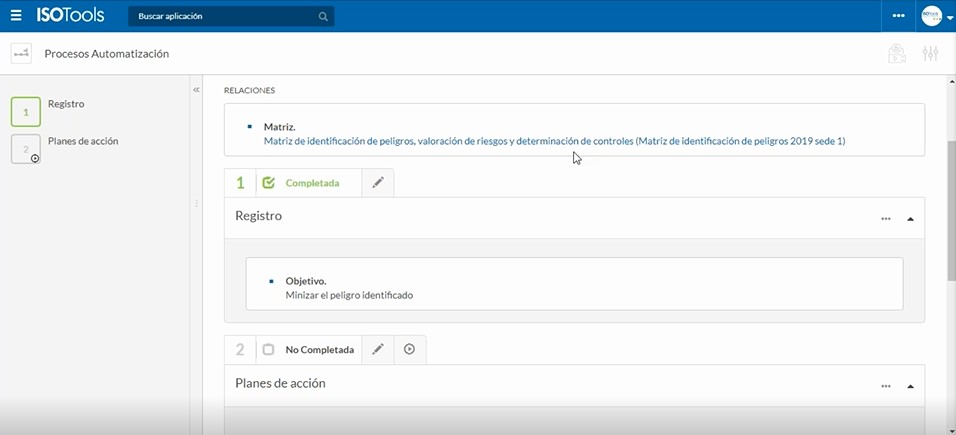Open the settings sliders icon
Image resolution: width=956 pixels, height=435 pixels.
point(930,54)
